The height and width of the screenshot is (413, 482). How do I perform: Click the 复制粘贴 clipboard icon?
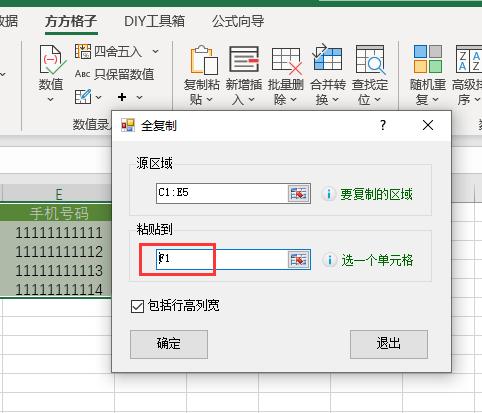(x=204, y=60)
